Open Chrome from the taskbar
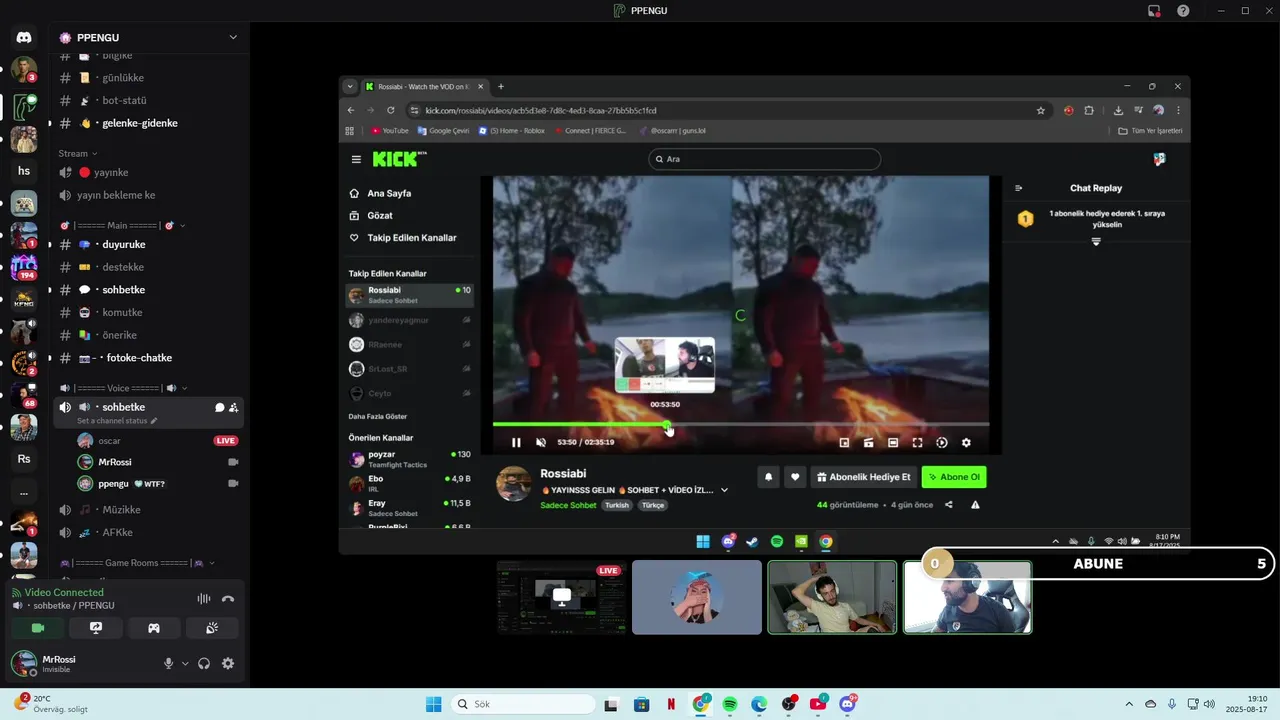 [x=701, y=704]
